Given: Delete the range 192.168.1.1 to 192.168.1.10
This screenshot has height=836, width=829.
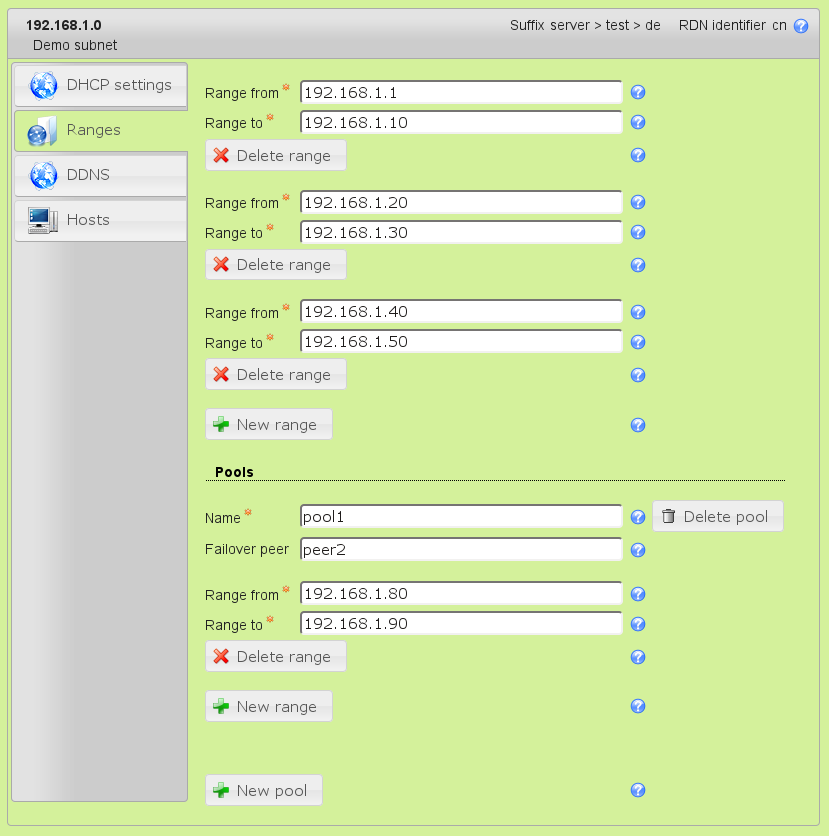Looking at the screenshot, I should tap(275, 155).
